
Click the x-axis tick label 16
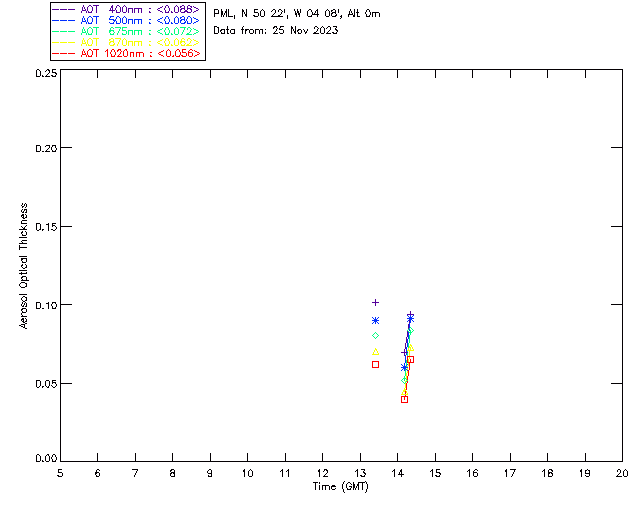coord(473,473)
